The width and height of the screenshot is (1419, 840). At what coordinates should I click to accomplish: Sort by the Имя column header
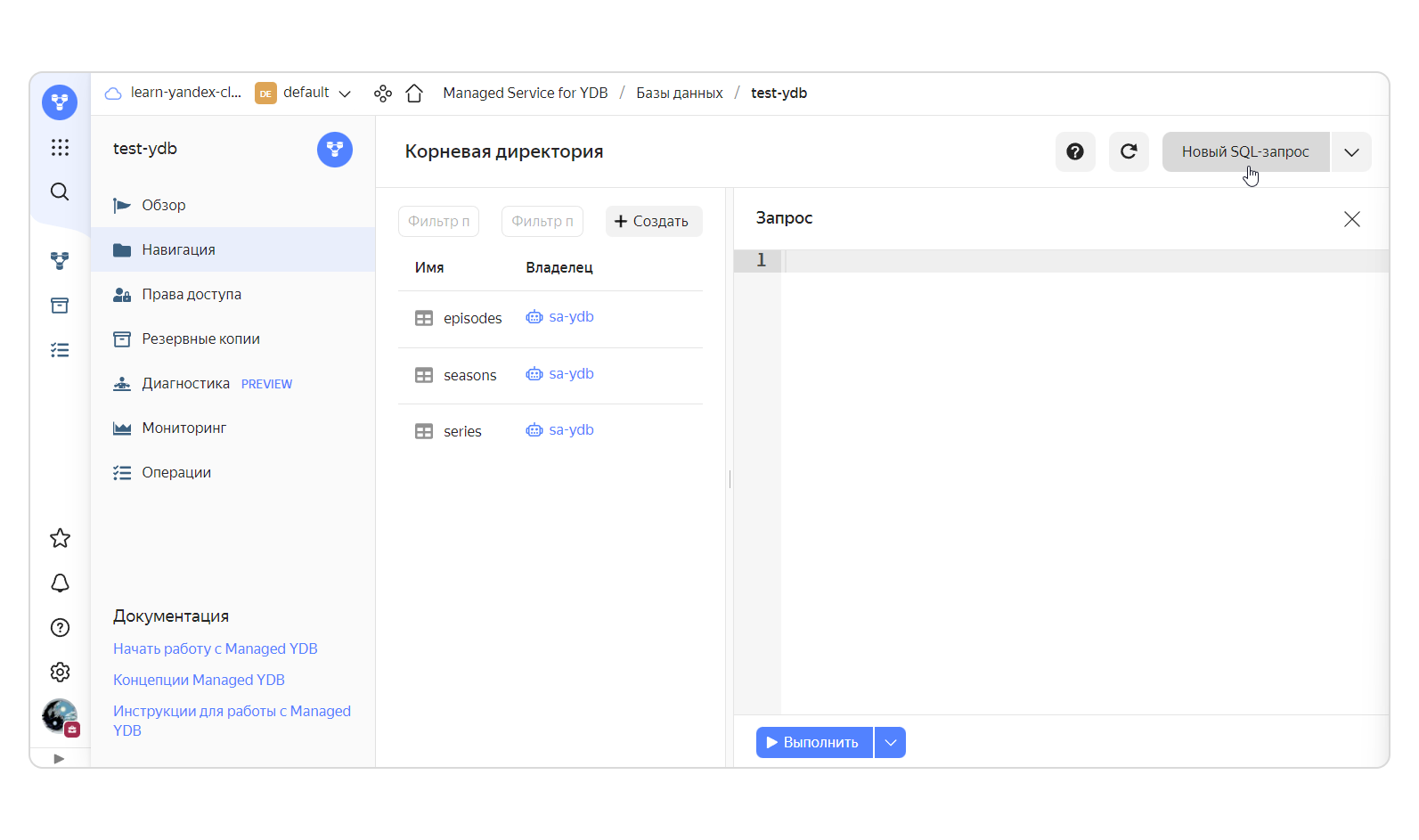click(x=429, y=267)
